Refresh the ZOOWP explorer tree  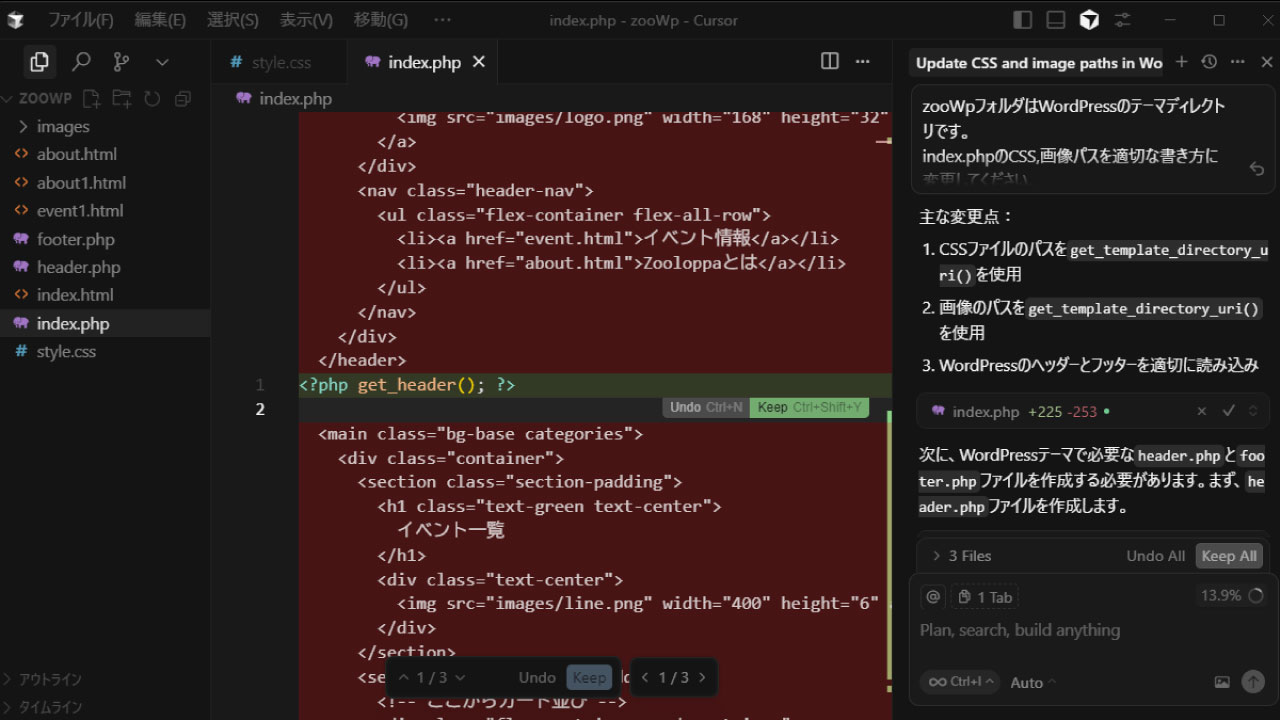click(x=152, y=98)
